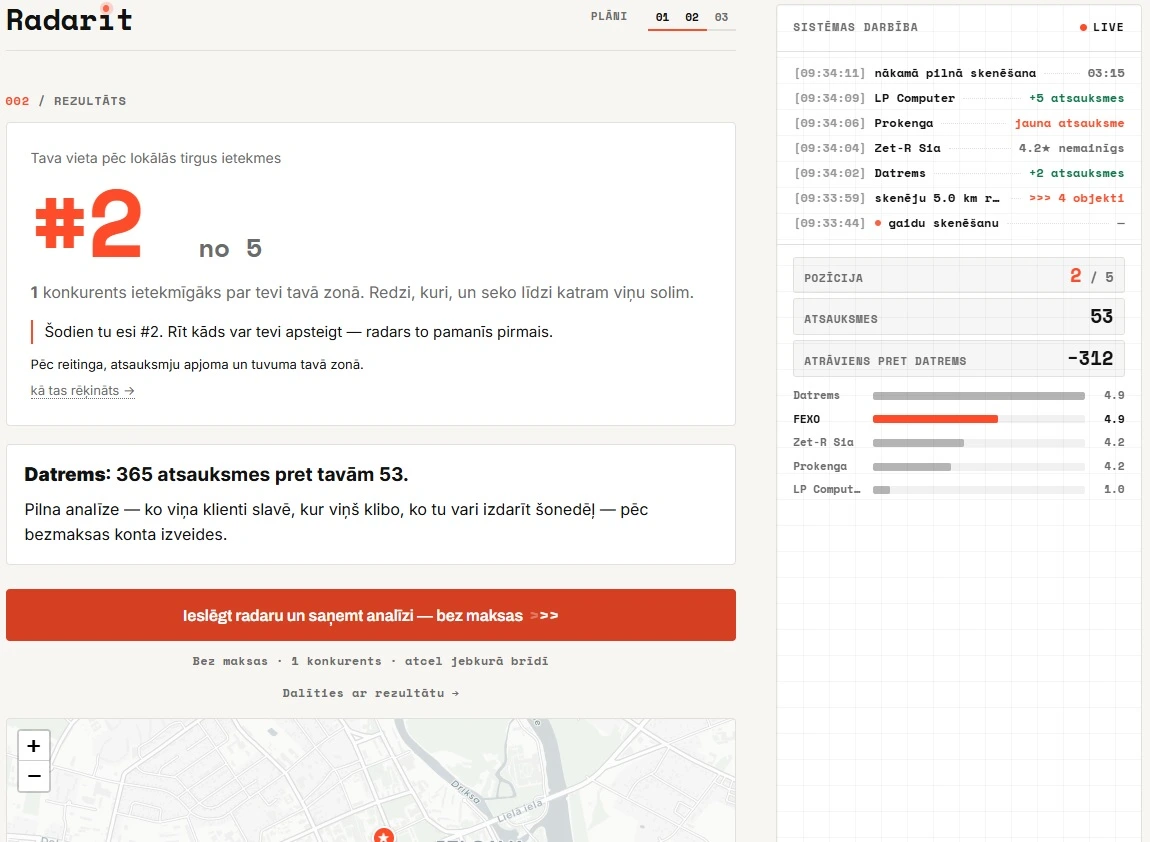Go to step 02 tab
1150x842 pixels.
[x=692, y=17]
